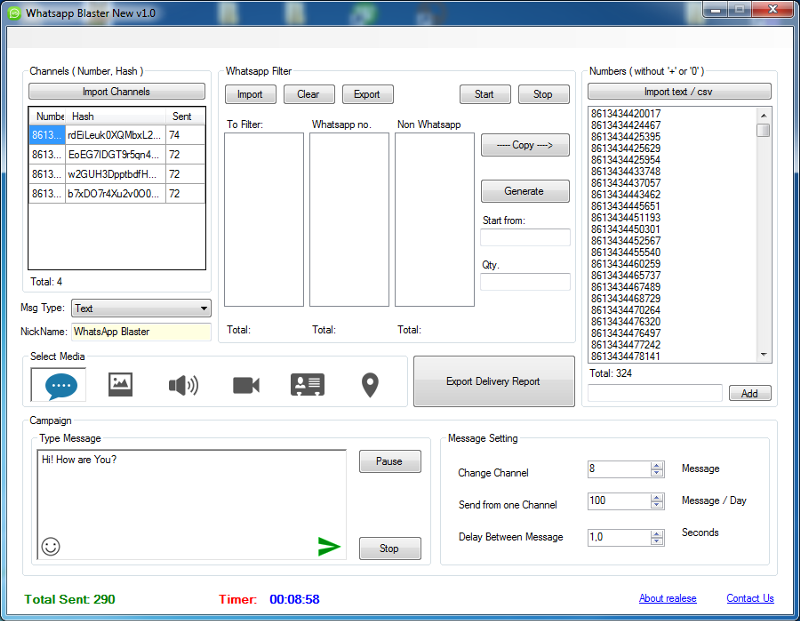Click the Import Channels button
The width and height of the screenshot is (800, 621).
coord(116,92)
